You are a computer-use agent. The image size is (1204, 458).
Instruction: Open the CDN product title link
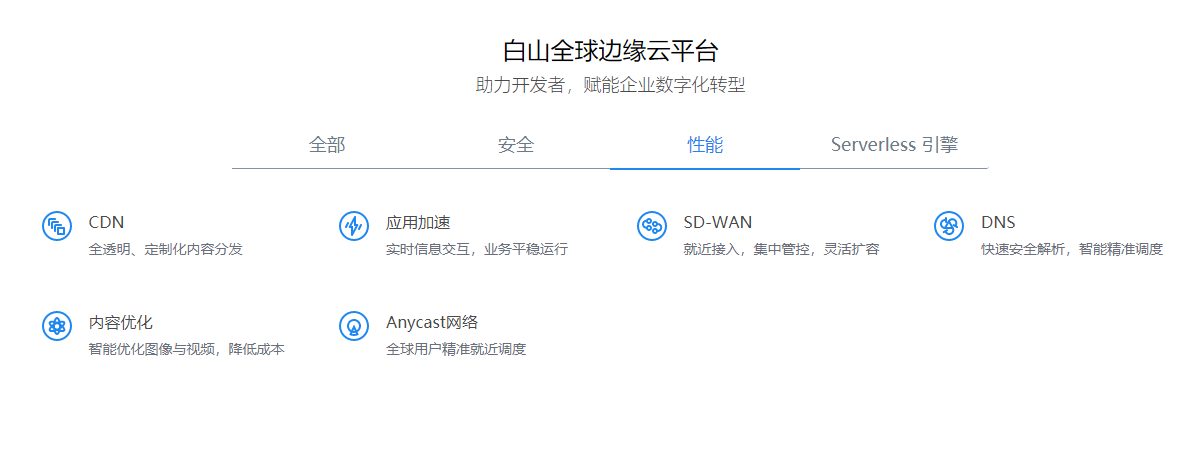(x=106, y=222)
